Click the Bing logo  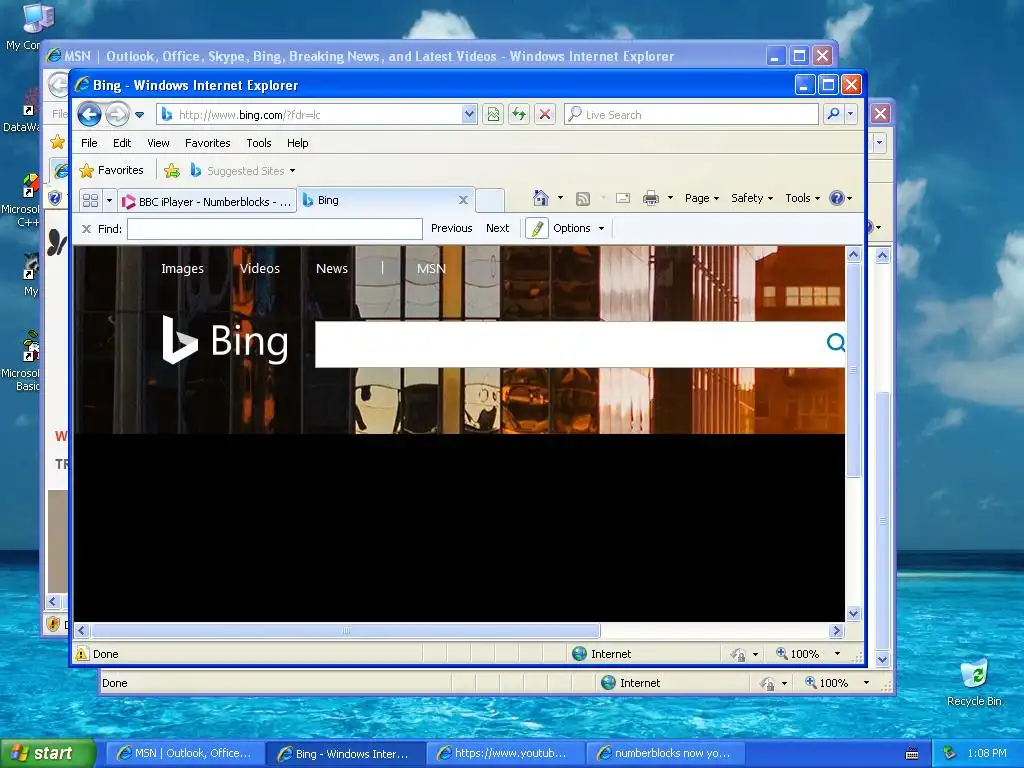coord(225,340)
